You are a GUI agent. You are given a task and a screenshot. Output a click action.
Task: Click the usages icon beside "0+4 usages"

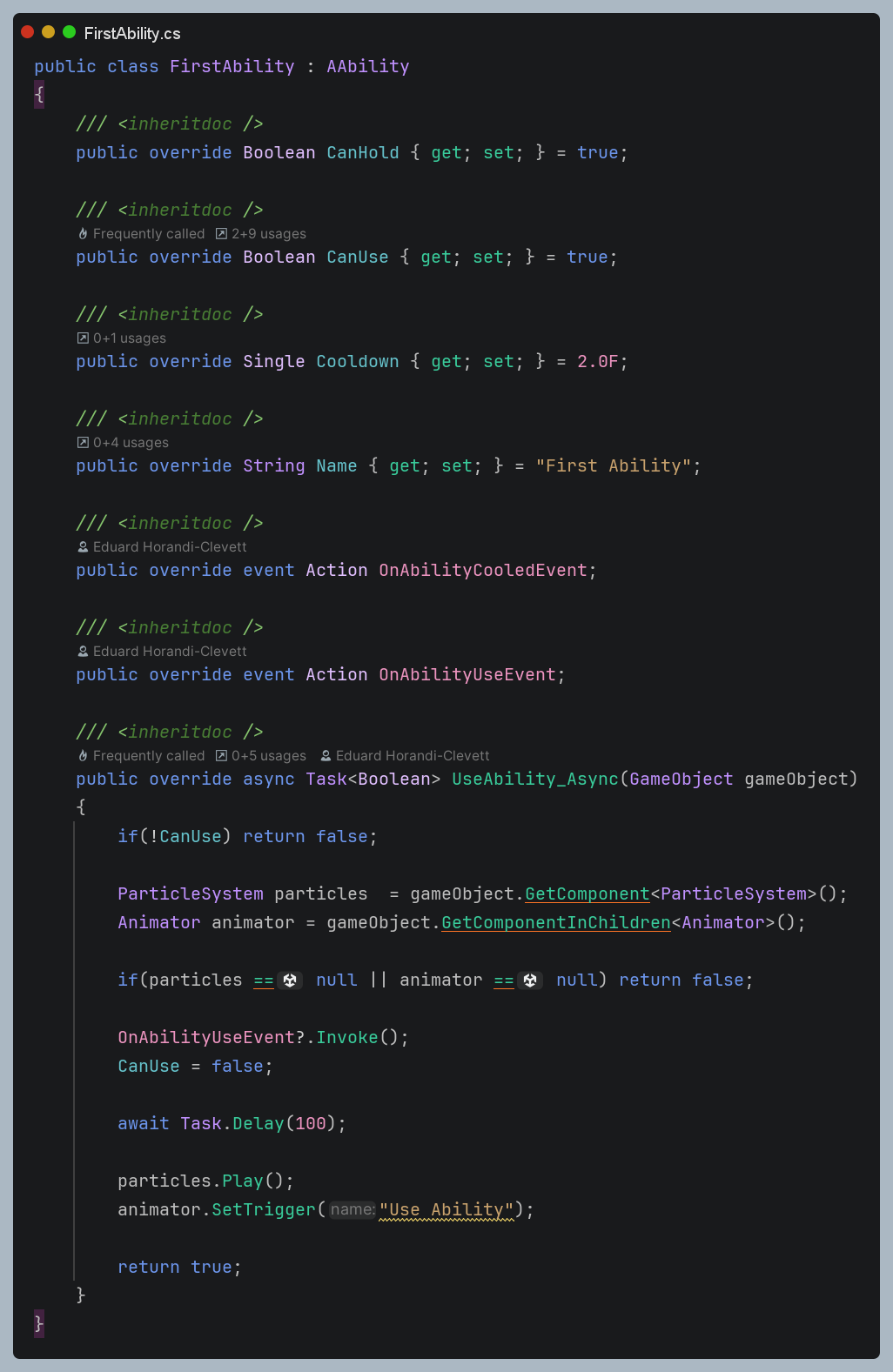tap(83, 443)
